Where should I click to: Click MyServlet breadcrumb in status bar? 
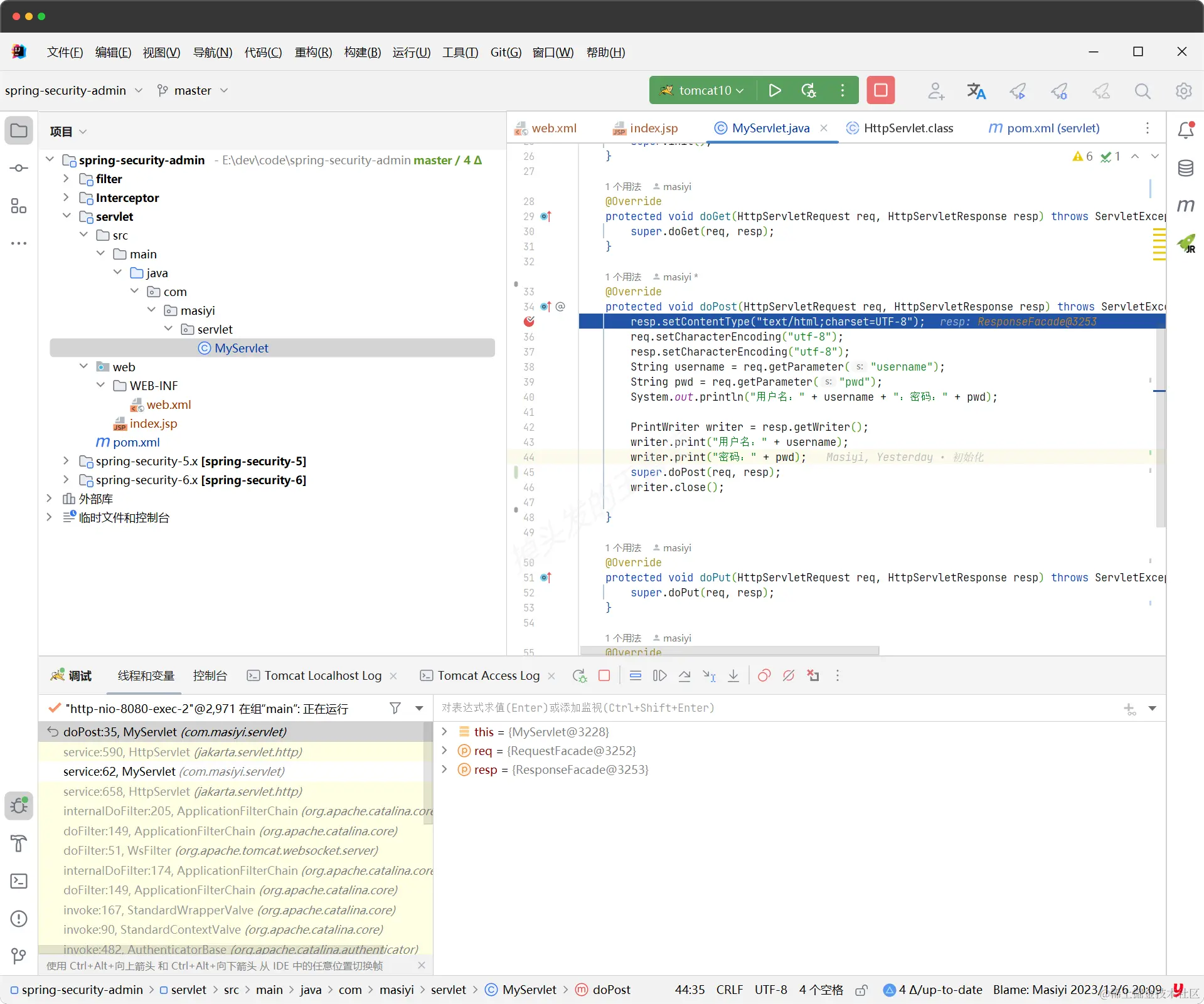coord(521,990)
